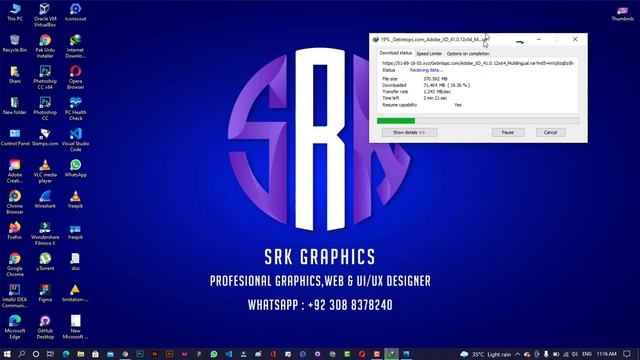The width and height of the screenshot is (640, 360).
Task: Switch to Options on completion tab
Action: pyautogui.click(x=468, y=53)
